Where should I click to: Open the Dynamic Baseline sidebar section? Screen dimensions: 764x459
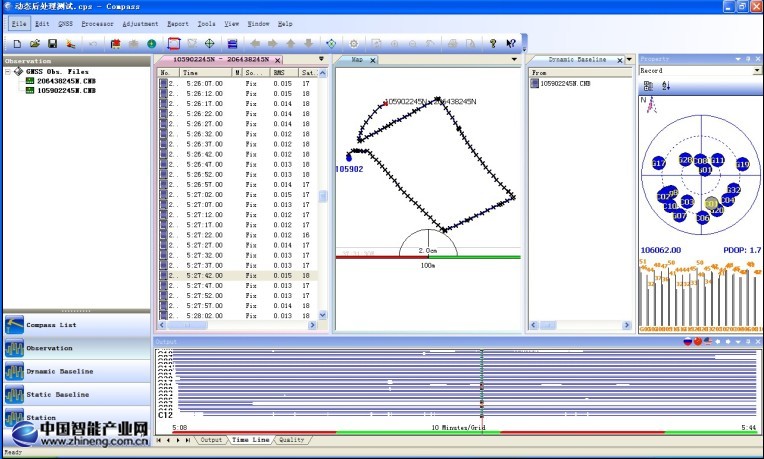tap(60, 371)
